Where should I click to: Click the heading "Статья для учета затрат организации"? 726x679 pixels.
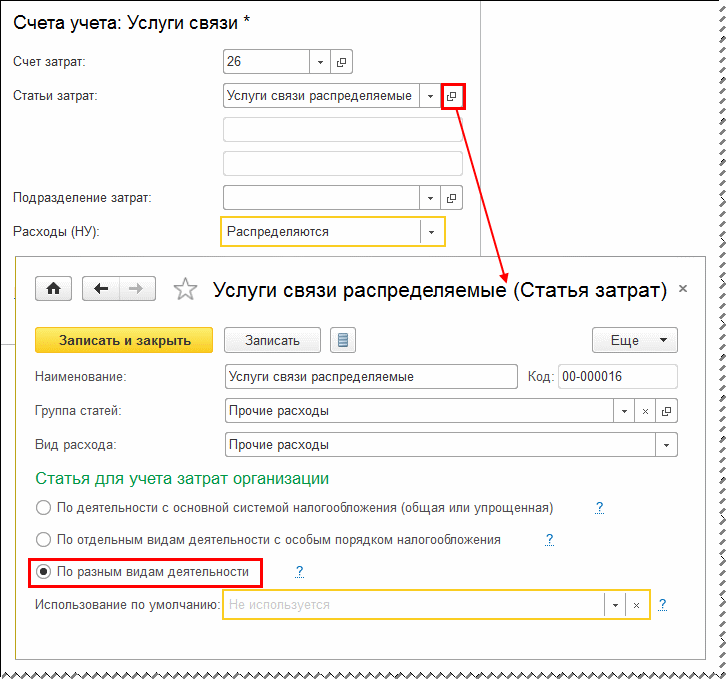[182, 478]
